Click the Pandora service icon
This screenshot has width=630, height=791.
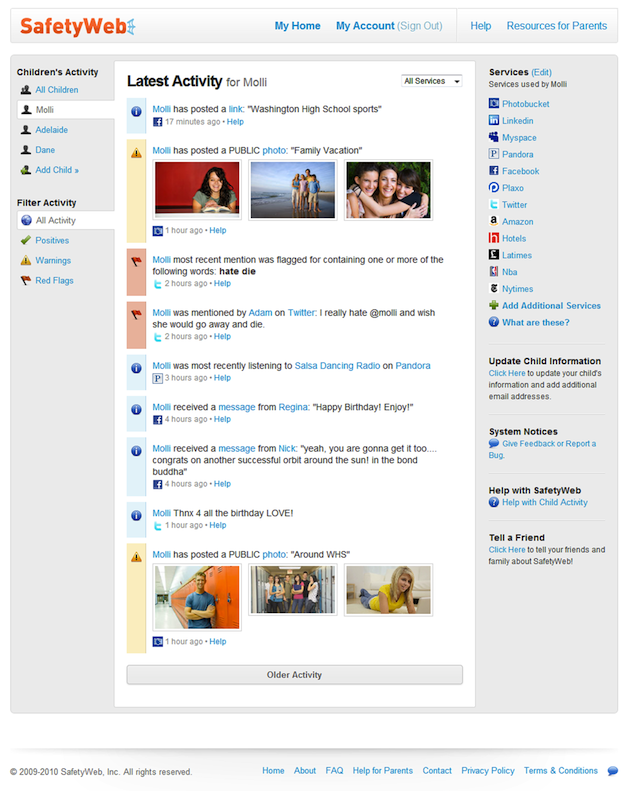tap(494, 155)
